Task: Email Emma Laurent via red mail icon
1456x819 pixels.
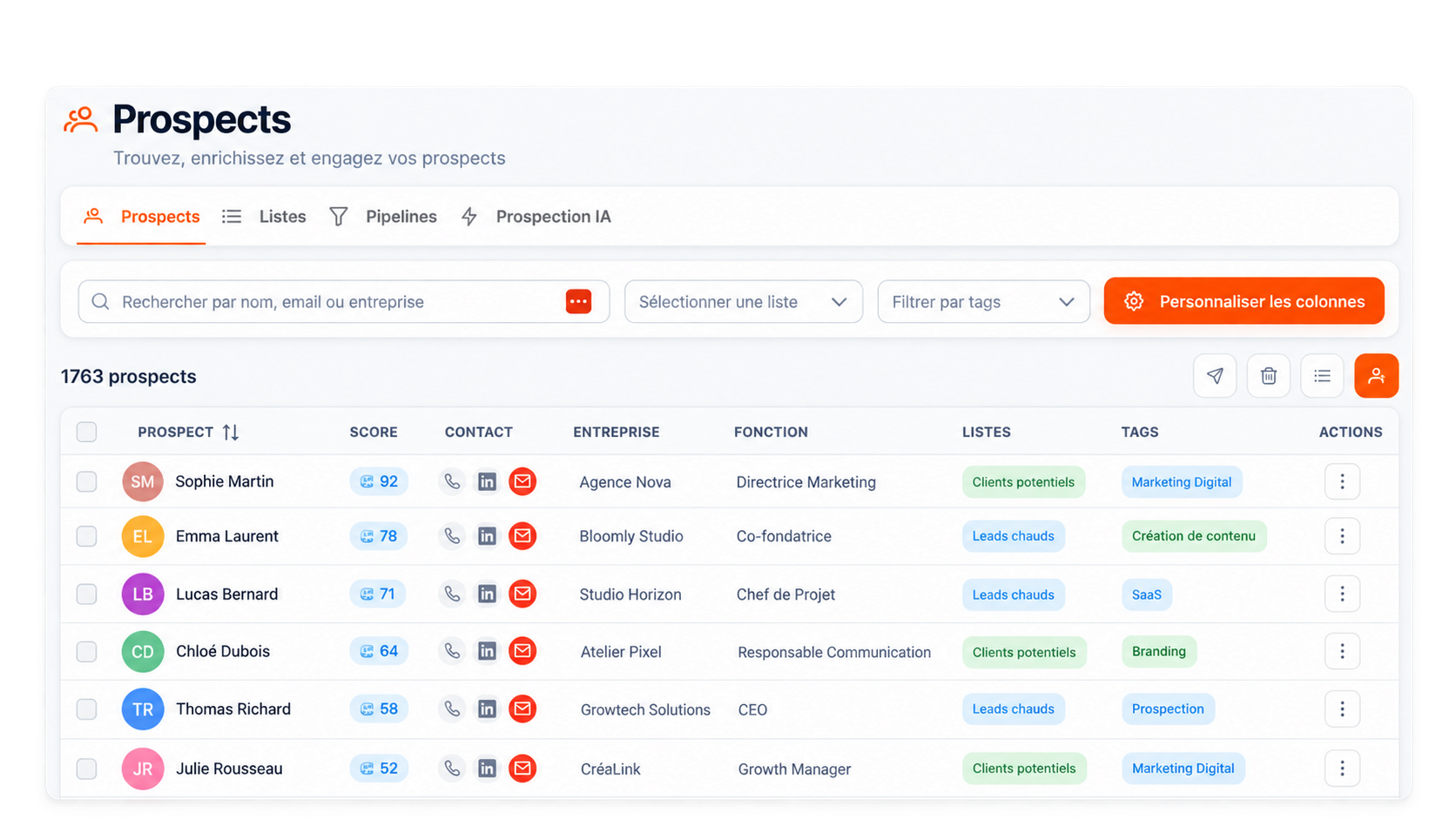Action: point(522,536)
